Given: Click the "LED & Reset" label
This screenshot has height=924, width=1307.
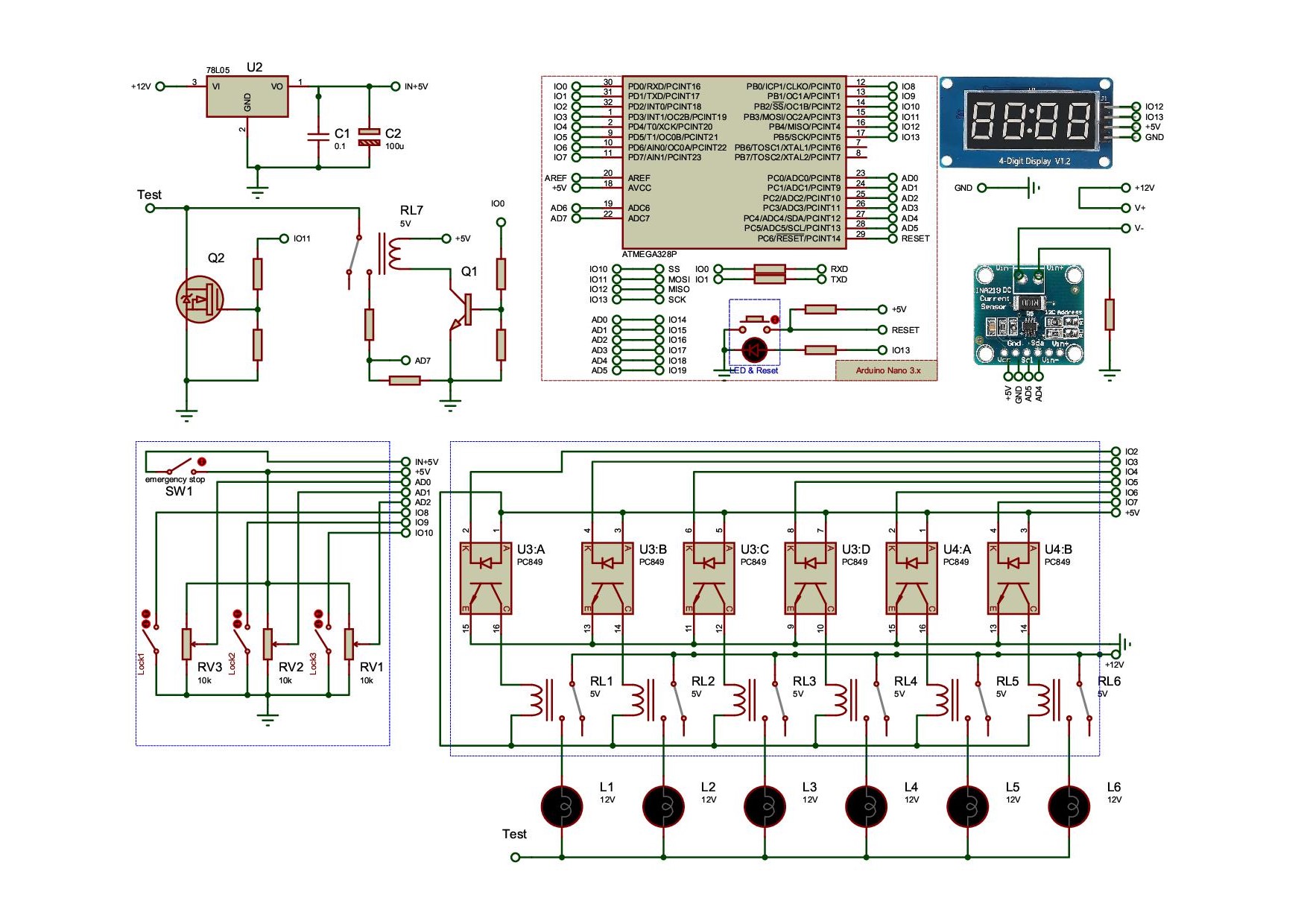Looking at the screenshot, I should pos(754,370).
